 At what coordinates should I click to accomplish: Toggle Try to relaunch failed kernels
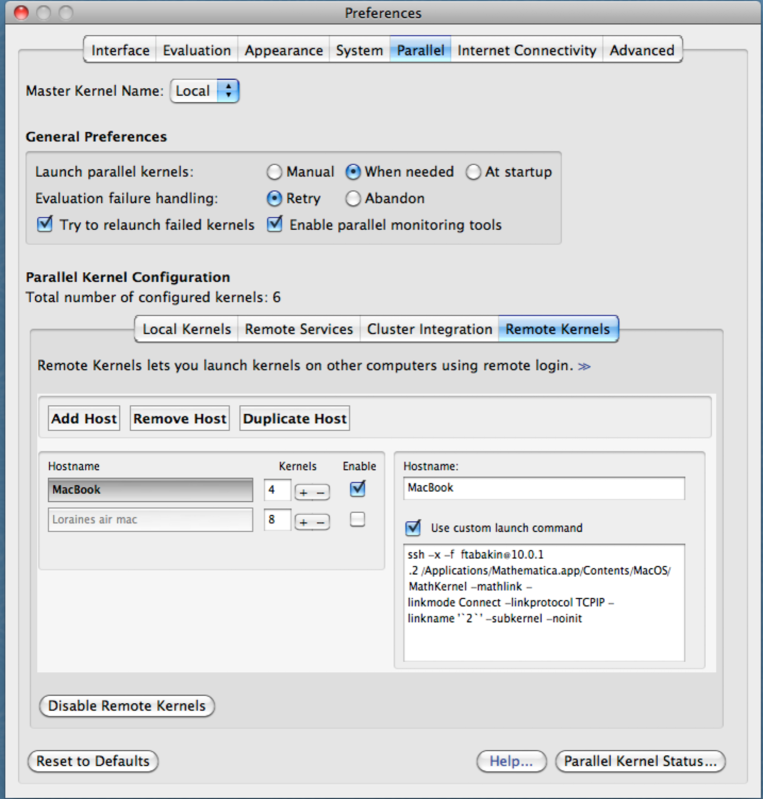click(x=45, y=225)
